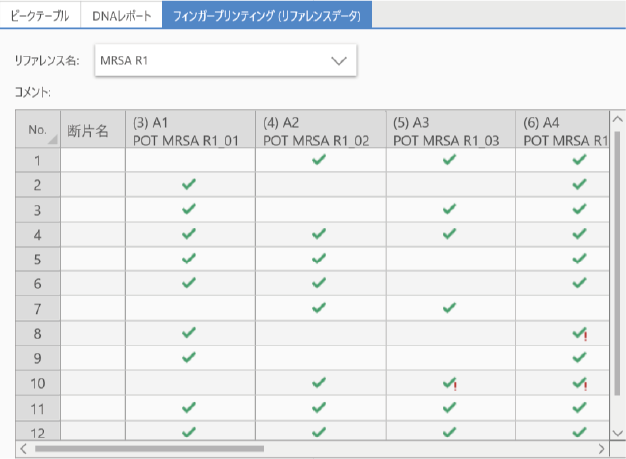Image resolution: width=626 pixels, height=459 pixels.
Task: Click the horizontal scrollbar thumb
Action: (149, 449)
